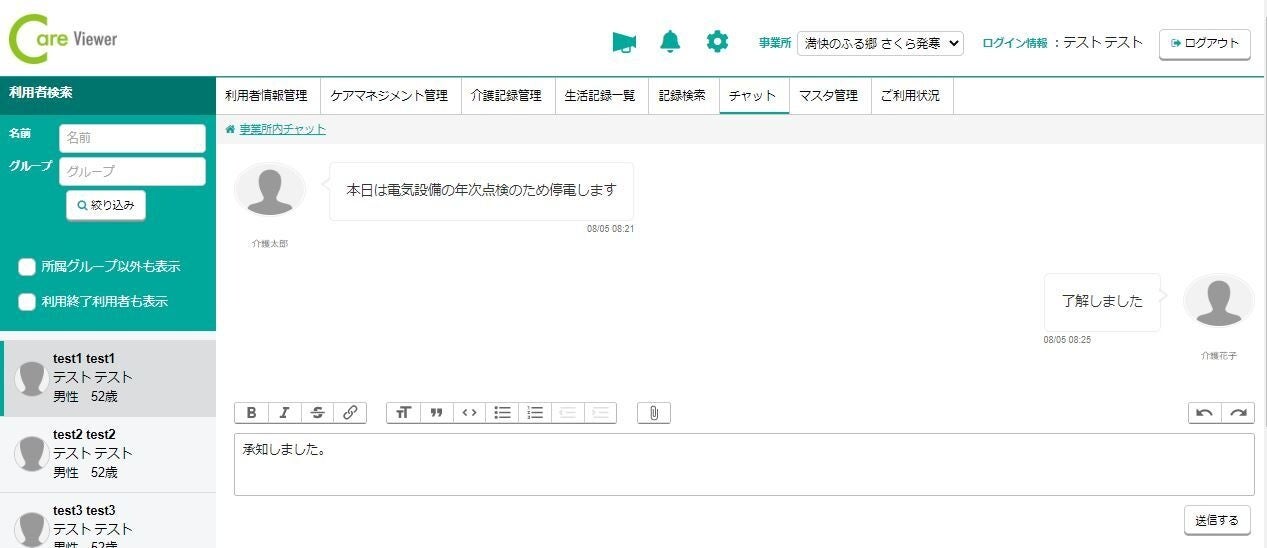Screen dimensions: 1267x548
Task: Redo last edit in chat editor
Action: (1238, 413)
